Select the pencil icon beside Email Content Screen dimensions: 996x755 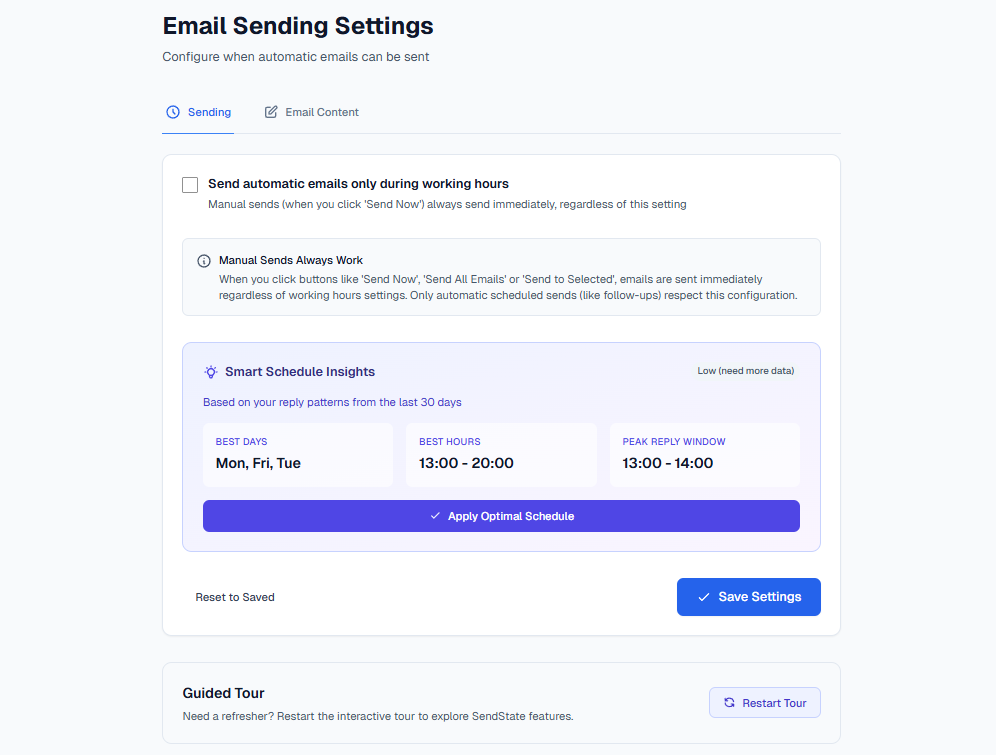tap(270, 112)
